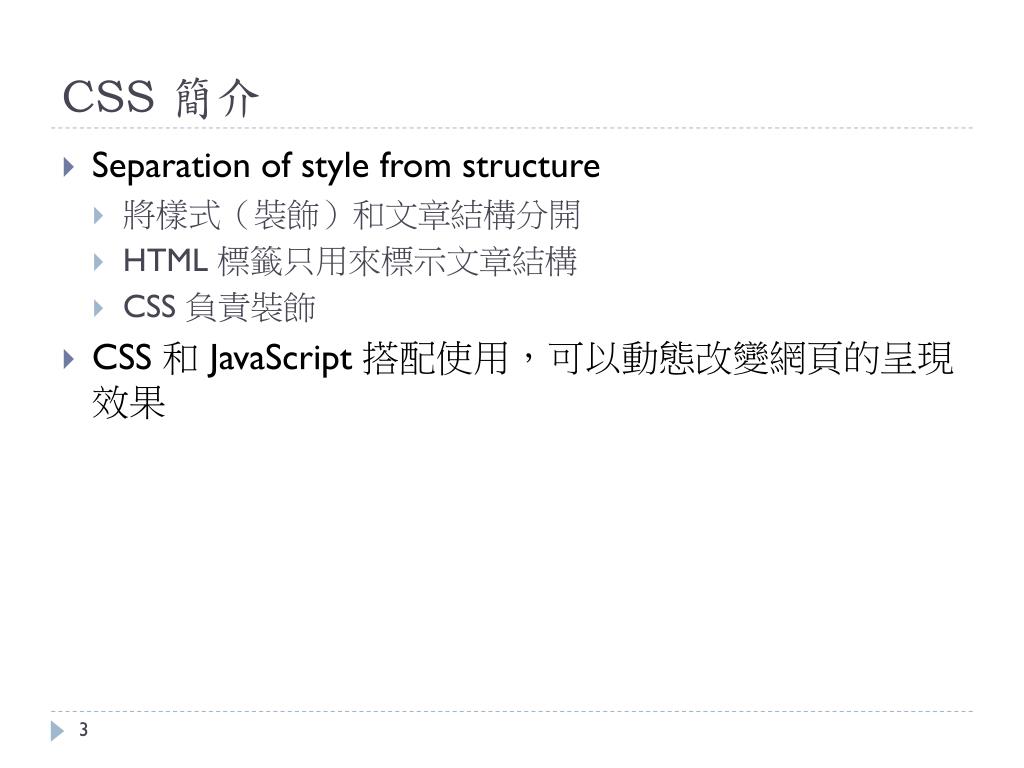The image size is (1024, 768).
Task: Click the line 將樣式（裝飾）和文章結構分開
Action: pyautogui.click(x=351, y=215)
